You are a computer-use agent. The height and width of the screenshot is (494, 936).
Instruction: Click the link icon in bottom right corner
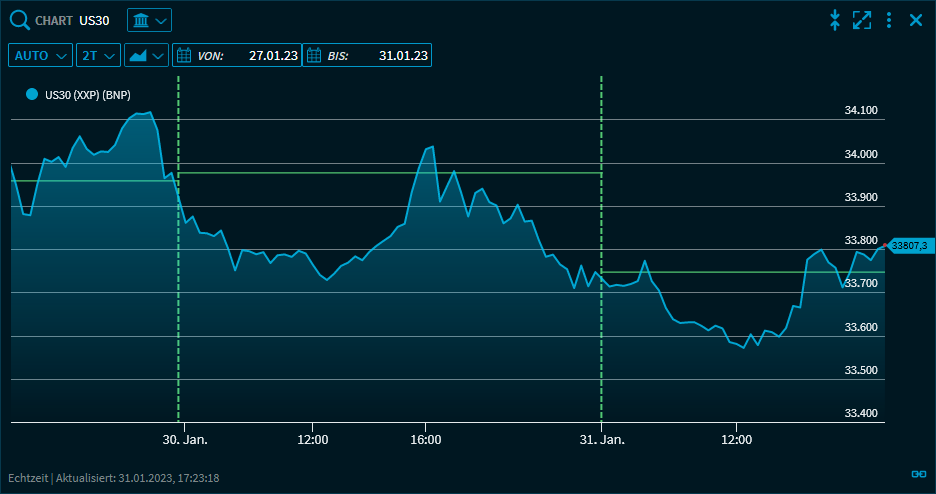tap(918, 474)
